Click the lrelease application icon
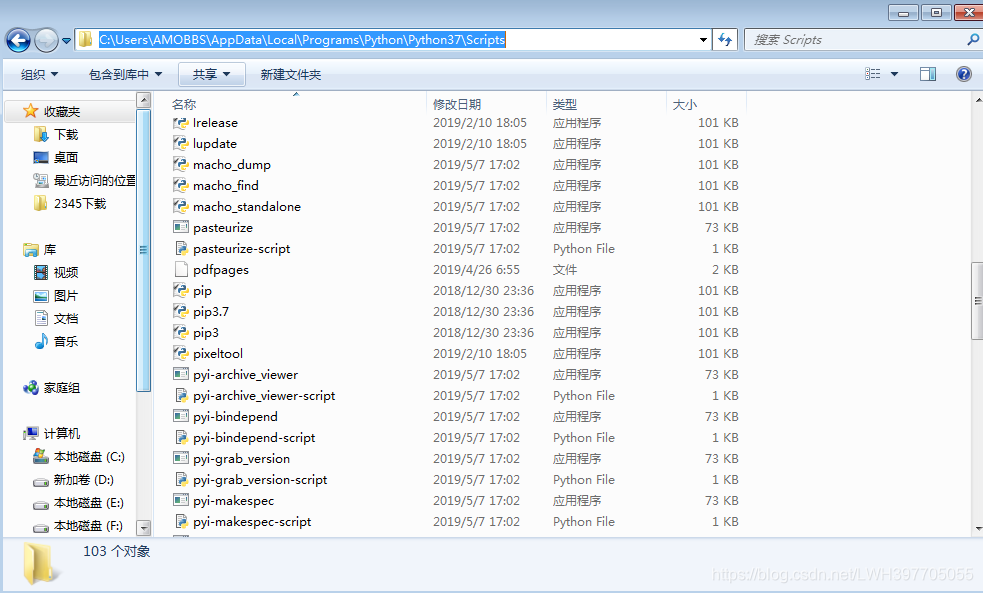The image size is (983, 593). 181,123
